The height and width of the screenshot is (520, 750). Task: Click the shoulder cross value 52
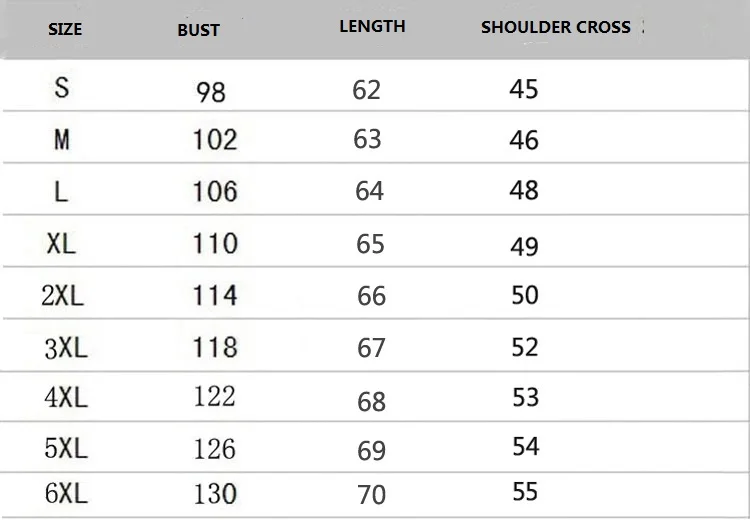[525, 347]
